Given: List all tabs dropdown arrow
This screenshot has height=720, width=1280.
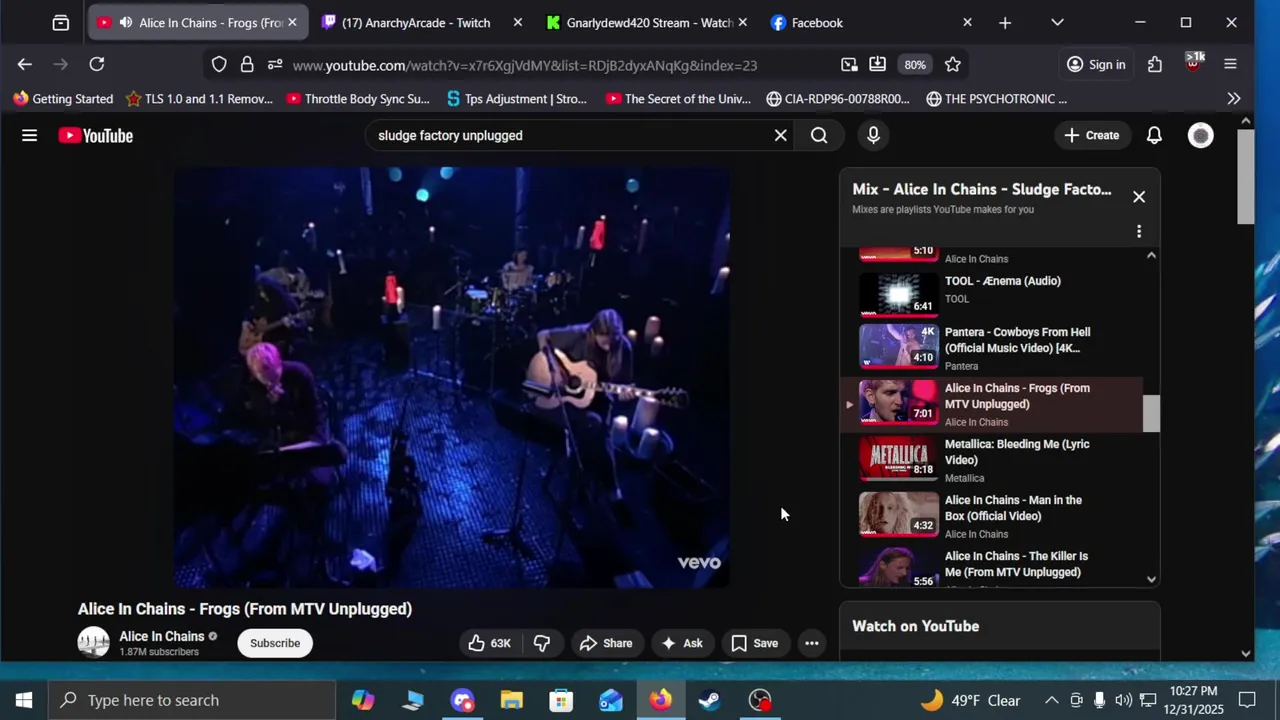Looking at the screenshot, I should (x=1057, y=22).
